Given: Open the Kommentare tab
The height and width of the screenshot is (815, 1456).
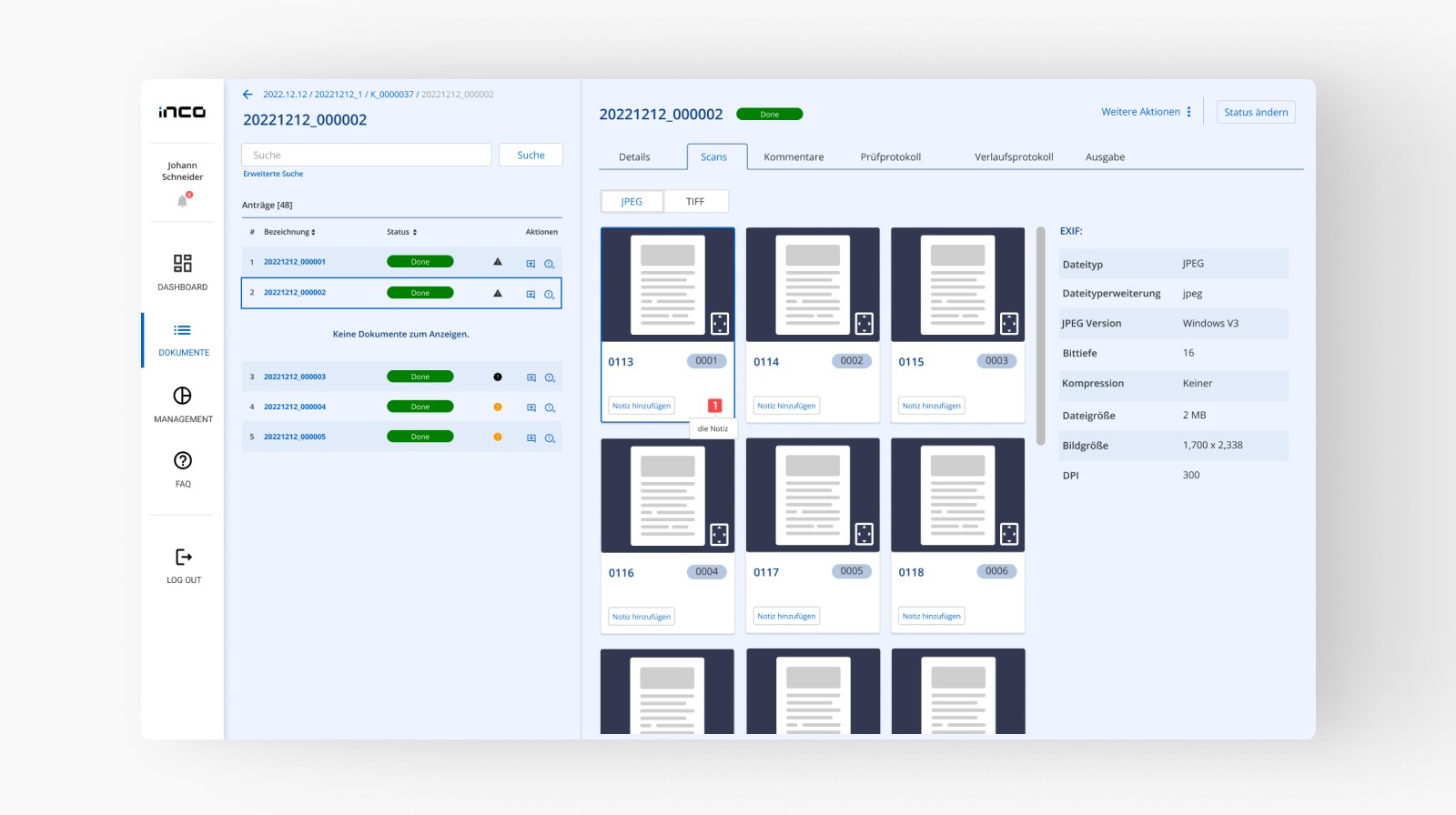Looking at the screenshot, I should point(794,156).
